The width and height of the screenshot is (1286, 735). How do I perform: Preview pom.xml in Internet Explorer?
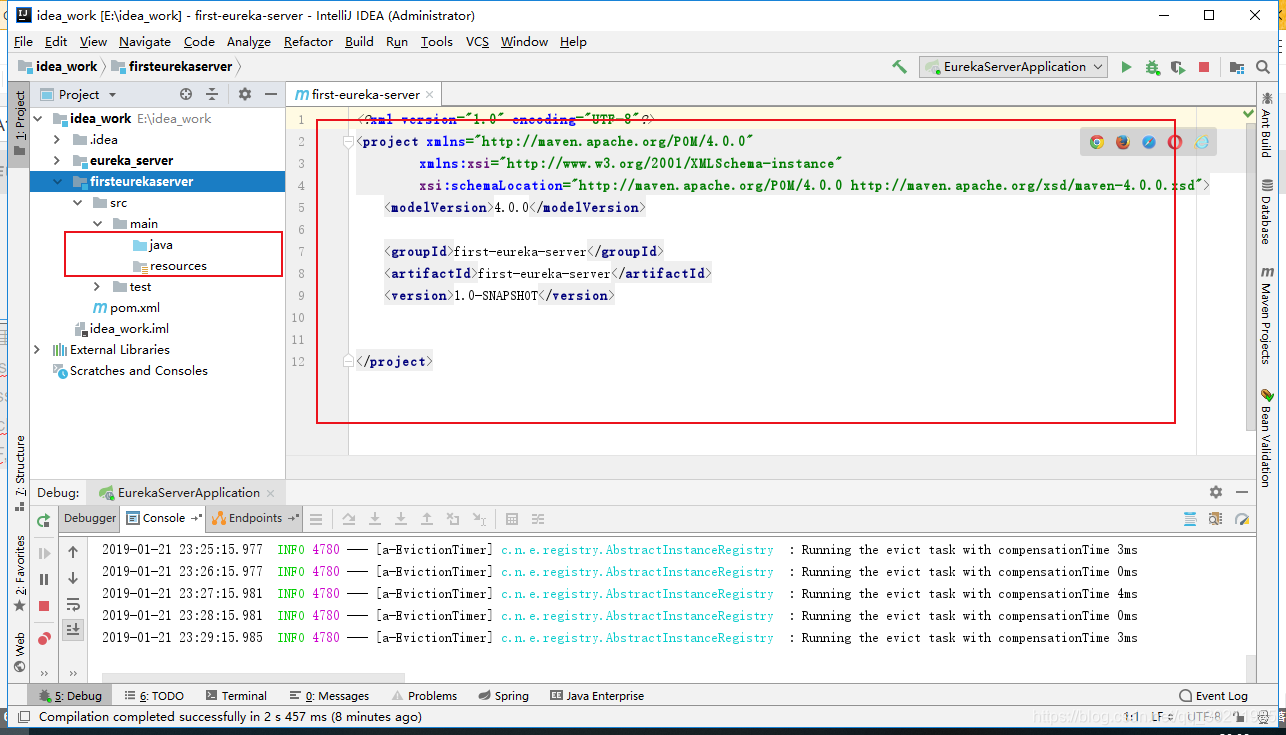pyautogui.click(x=1201, y=142)
